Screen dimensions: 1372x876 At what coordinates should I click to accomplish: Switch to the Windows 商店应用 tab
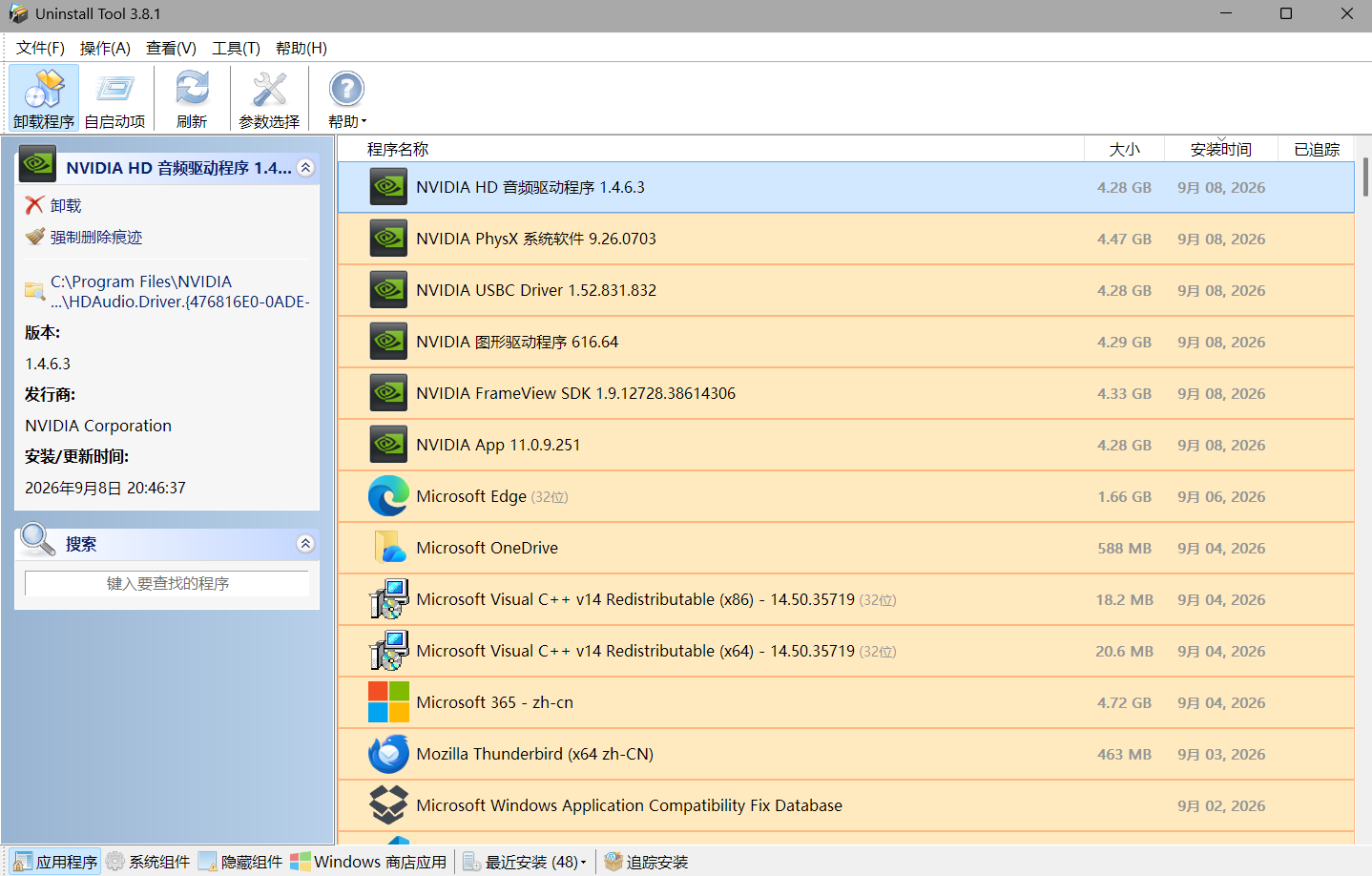pos(368,862)
